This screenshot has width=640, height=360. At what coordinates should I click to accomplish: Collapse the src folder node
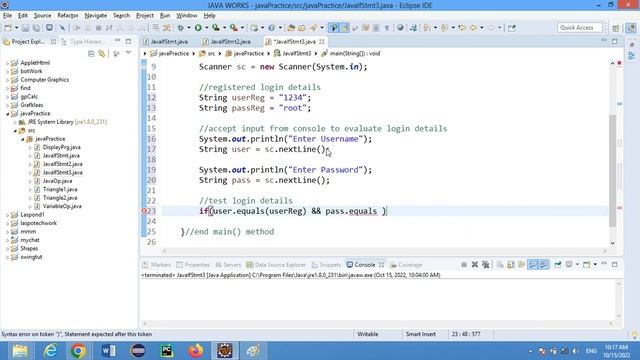click(15, 131)
